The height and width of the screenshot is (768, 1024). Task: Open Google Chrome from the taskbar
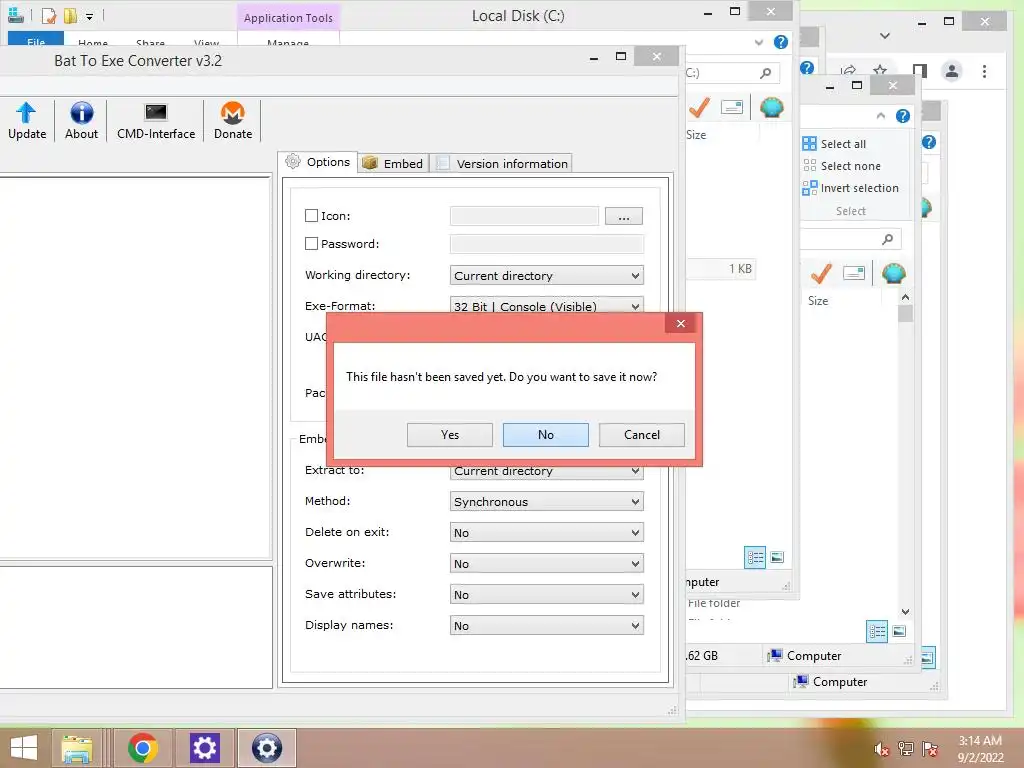tap(142, 748)
